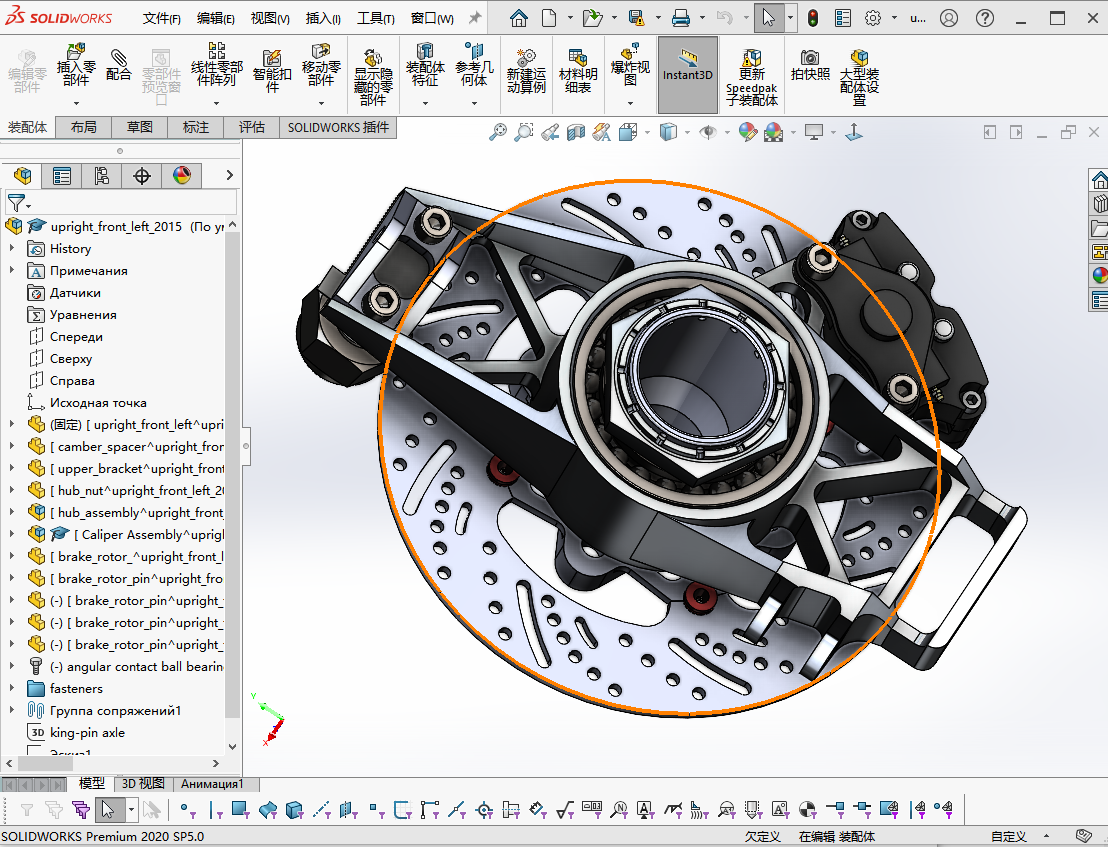Screen dimensions: 1108x847
Task: Open the Options gear settings
Action: pos(873,18)
